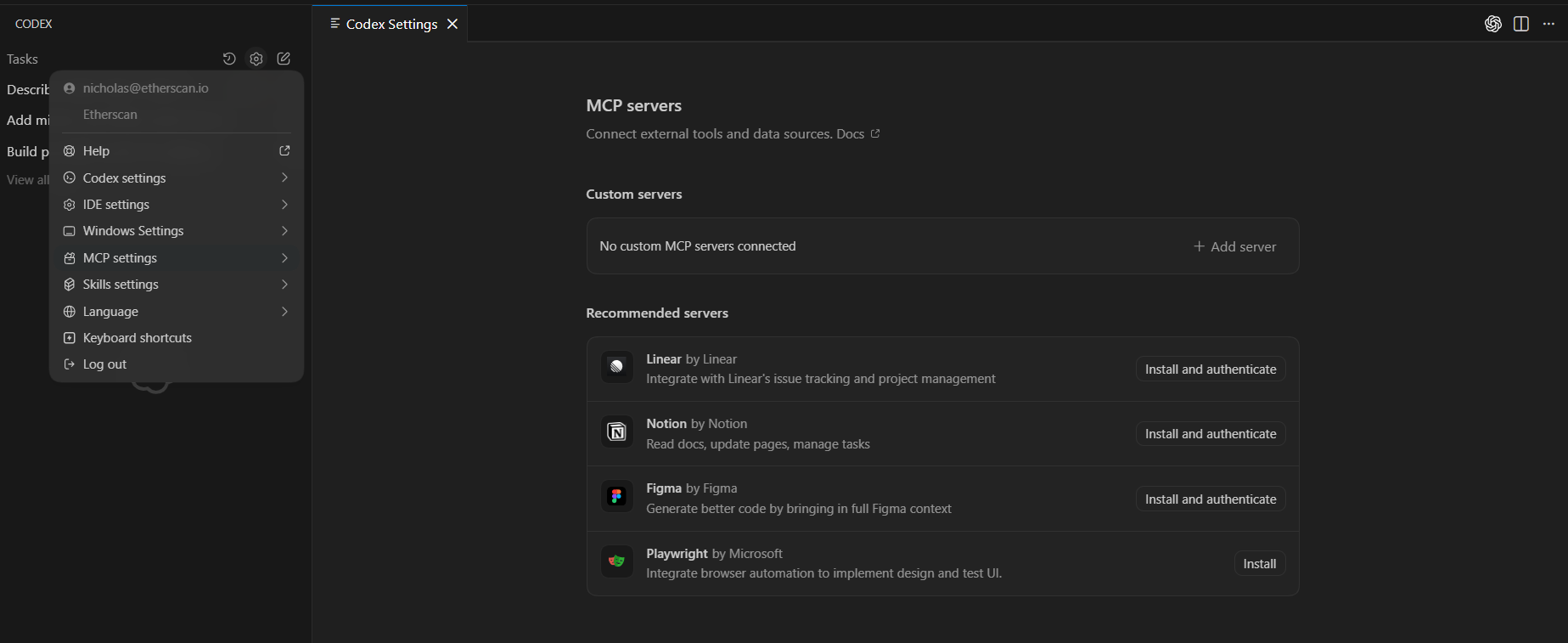This screenshot has height=643, width=1568.
Task: Select Keyboard shortcuts menu entry
Action: pos(177,338)
